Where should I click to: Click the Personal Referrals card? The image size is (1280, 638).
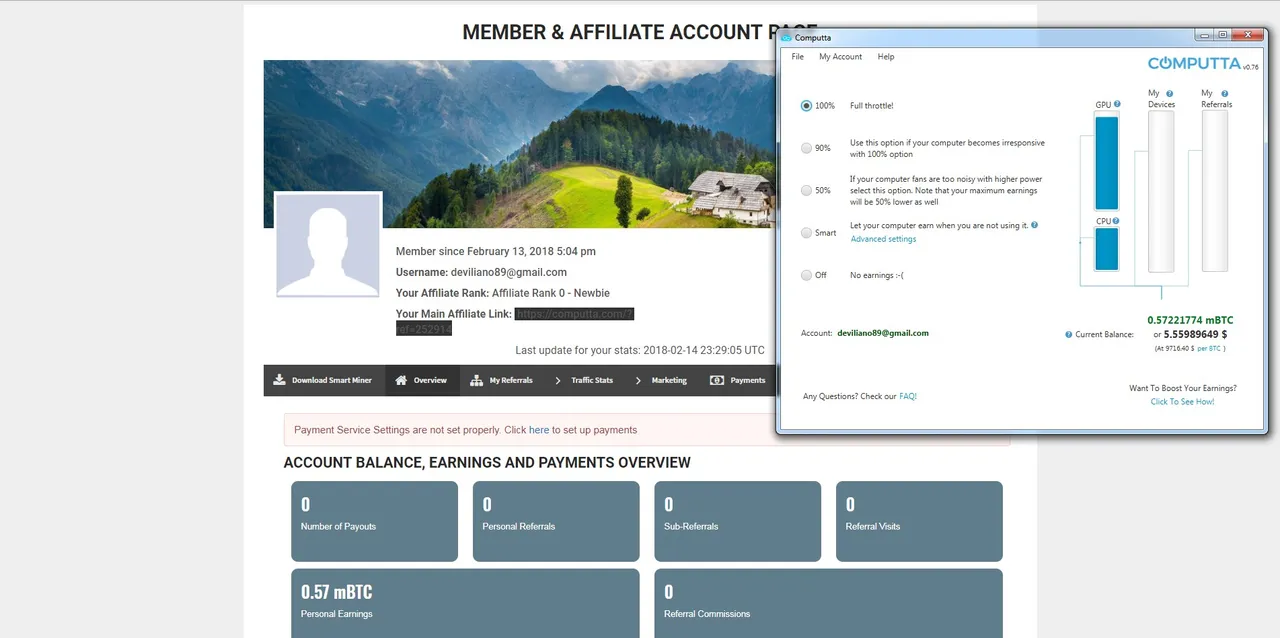[x=556, y=521]
